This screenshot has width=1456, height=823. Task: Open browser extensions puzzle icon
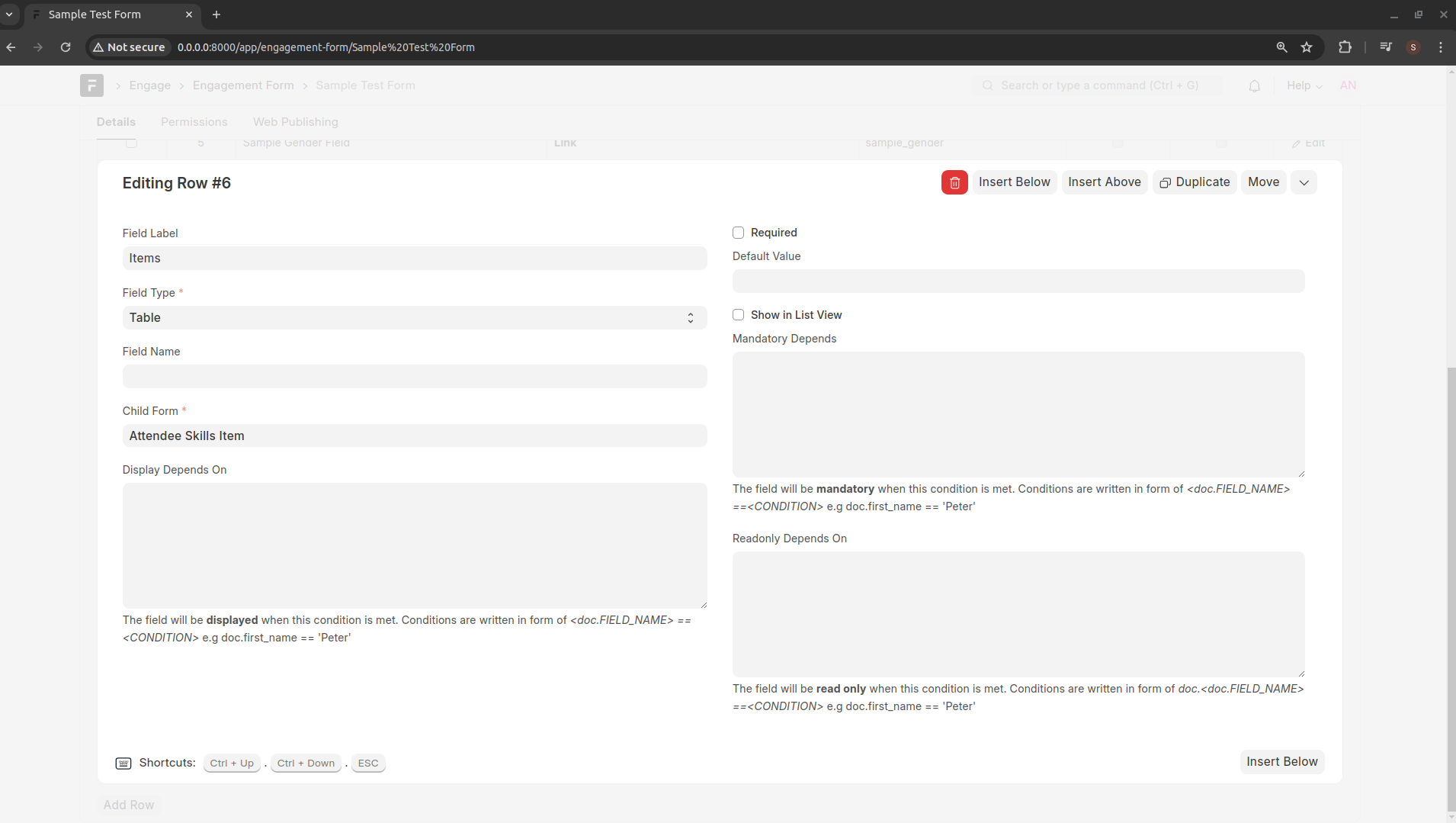1345,47
